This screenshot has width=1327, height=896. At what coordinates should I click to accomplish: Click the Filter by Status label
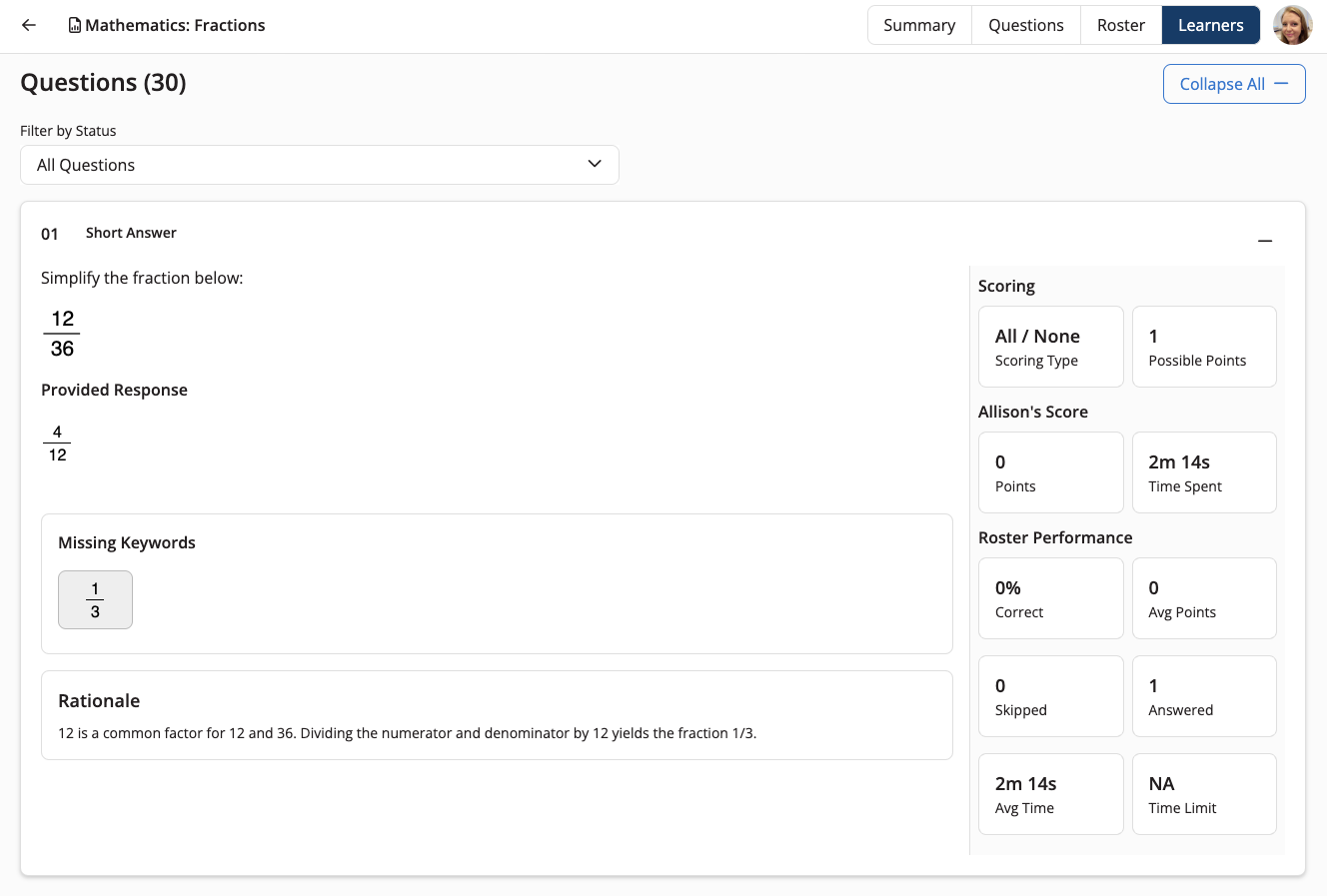[x=68, y=131]
